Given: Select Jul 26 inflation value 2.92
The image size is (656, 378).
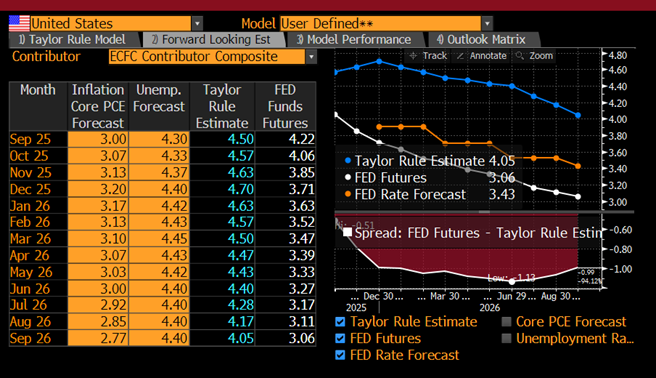Looking at the screenshot, I should (98, 305).
